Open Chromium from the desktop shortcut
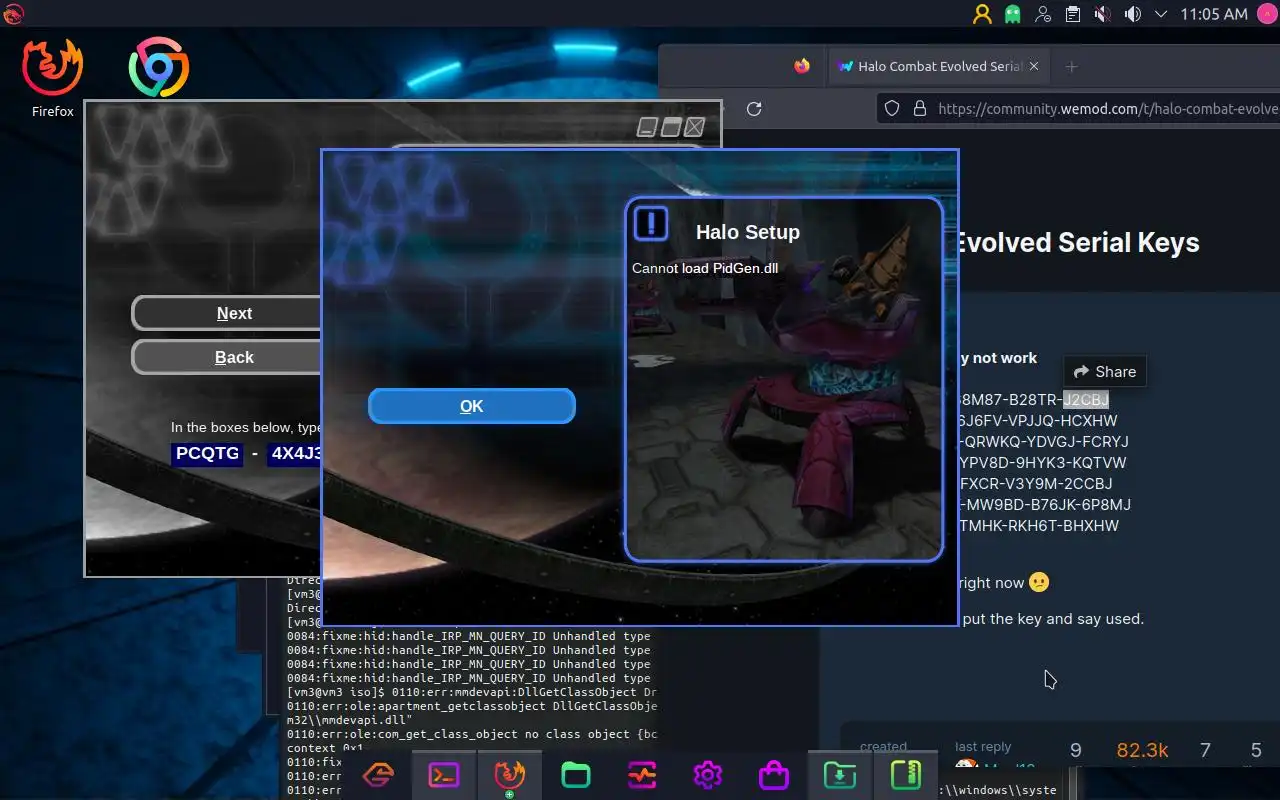1280x800 pixels. click(159, 68)
